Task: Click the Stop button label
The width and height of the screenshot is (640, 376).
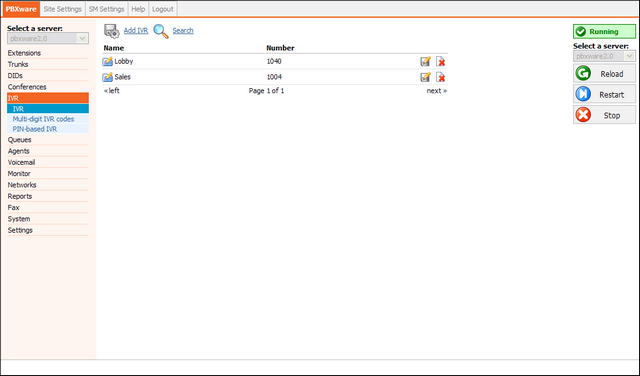Action: pos(612,116)
